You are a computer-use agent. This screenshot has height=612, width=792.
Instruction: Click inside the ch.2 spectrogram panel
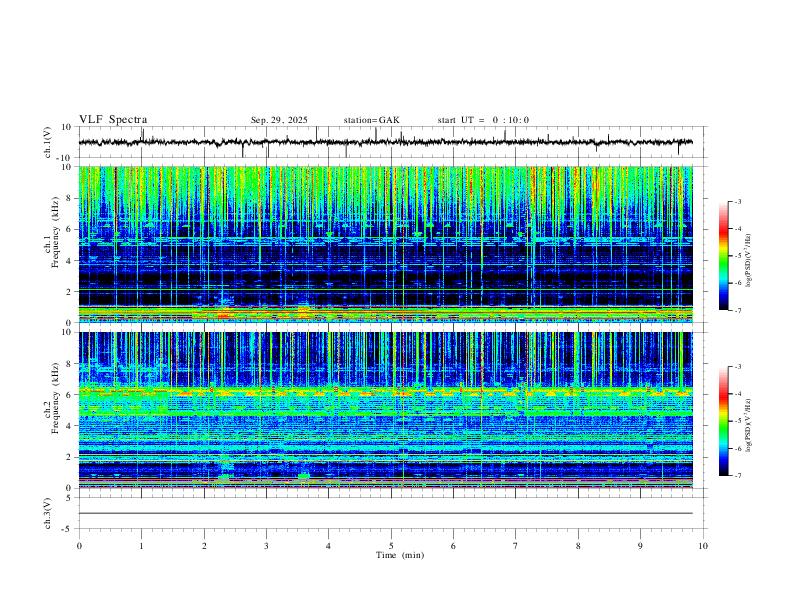[385, 410]
